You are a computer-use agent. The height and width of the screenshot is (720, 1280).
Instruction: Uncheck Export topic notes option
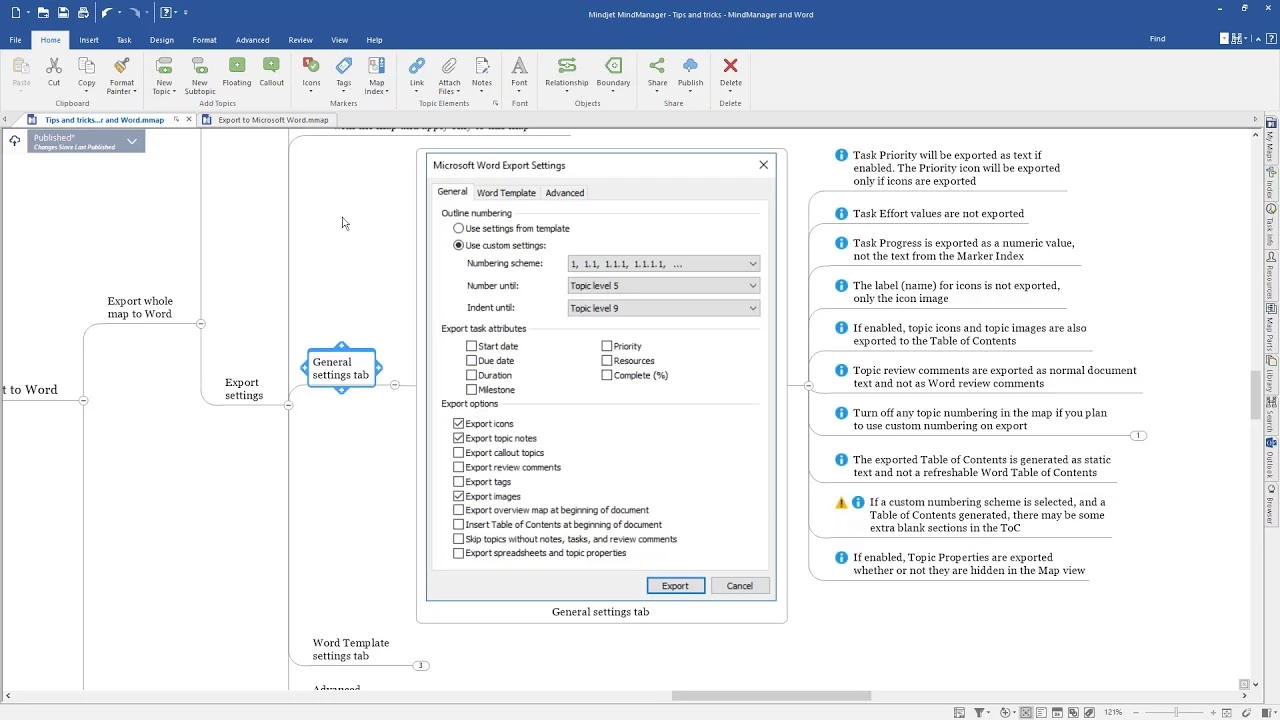pyautogui.click(x=459, y=438)
